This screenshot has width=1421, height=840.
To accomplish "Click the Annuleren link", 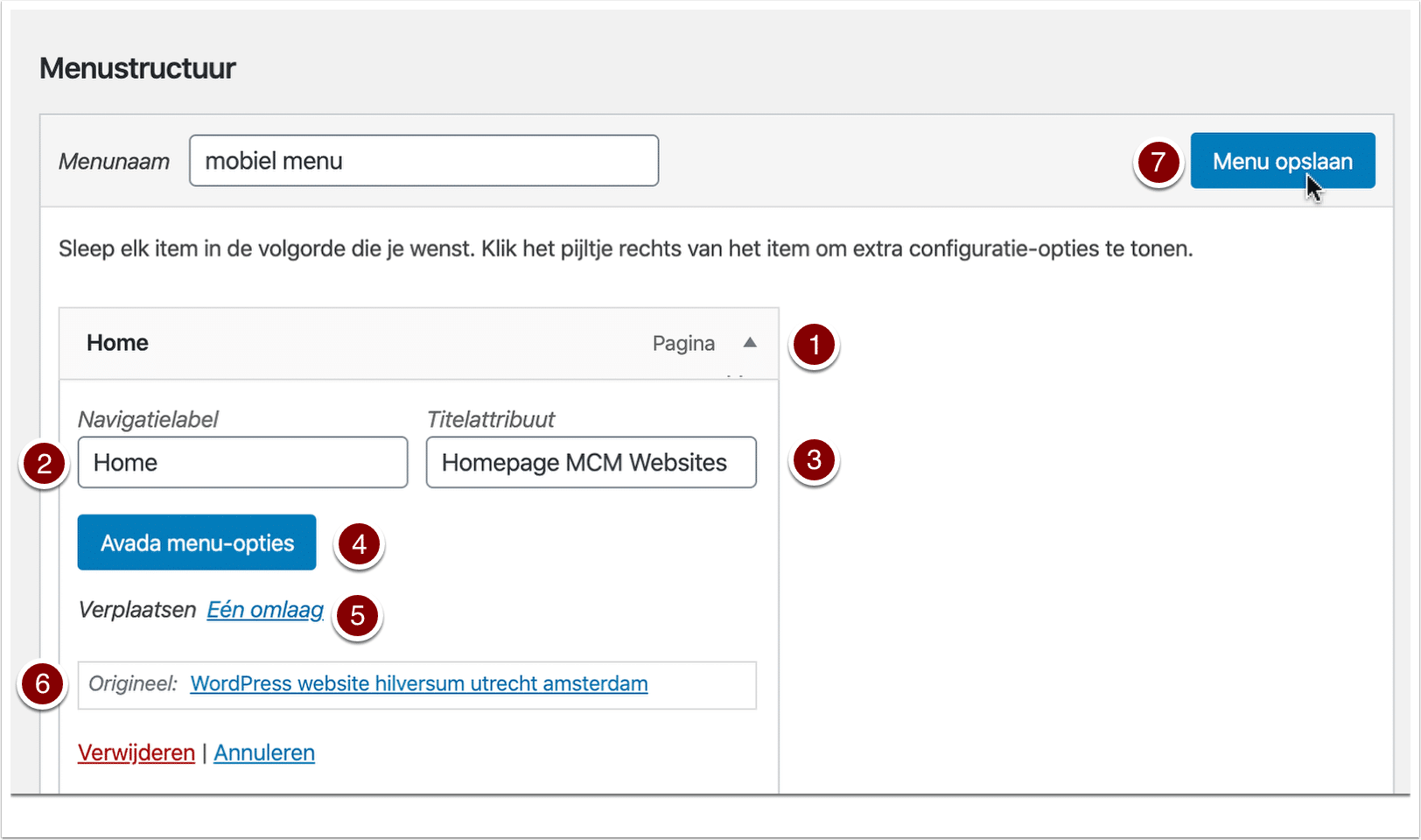I will click(264, 752).
